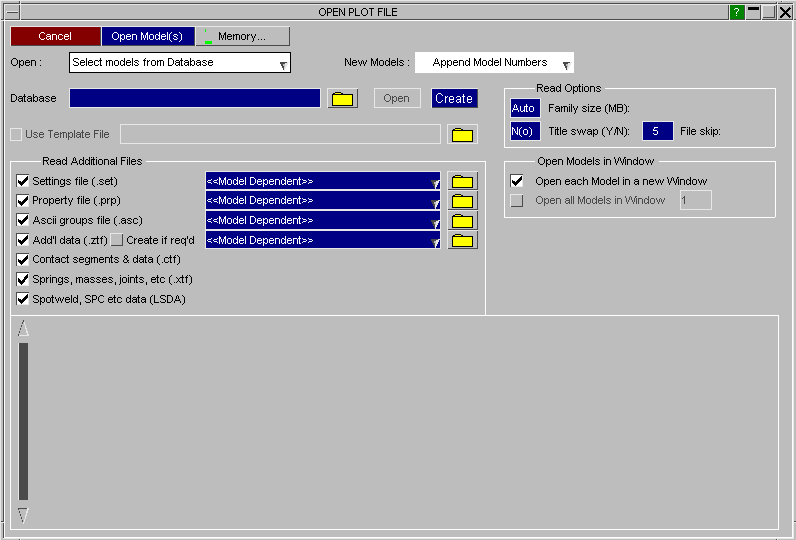This screenshot has width=796, height=540.
Task: Click the Database folder browse icon
Action: (x=343, y=98)
